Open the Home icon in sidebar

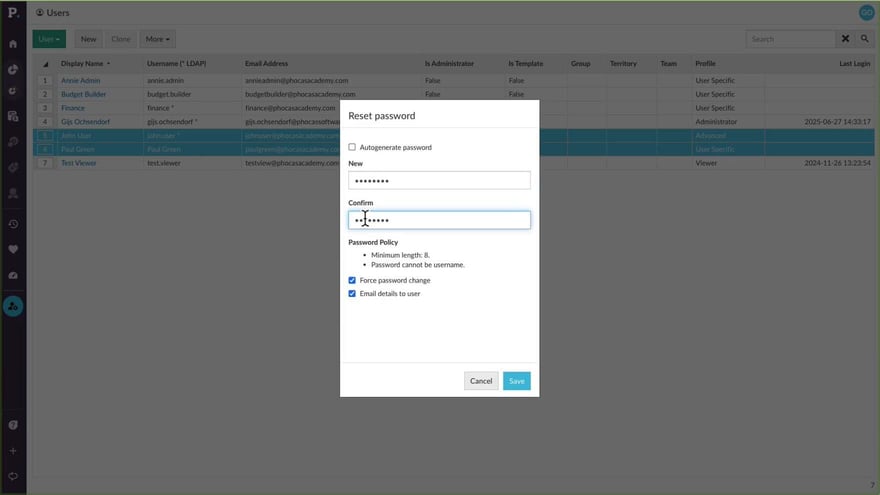(x=13, y=44)
